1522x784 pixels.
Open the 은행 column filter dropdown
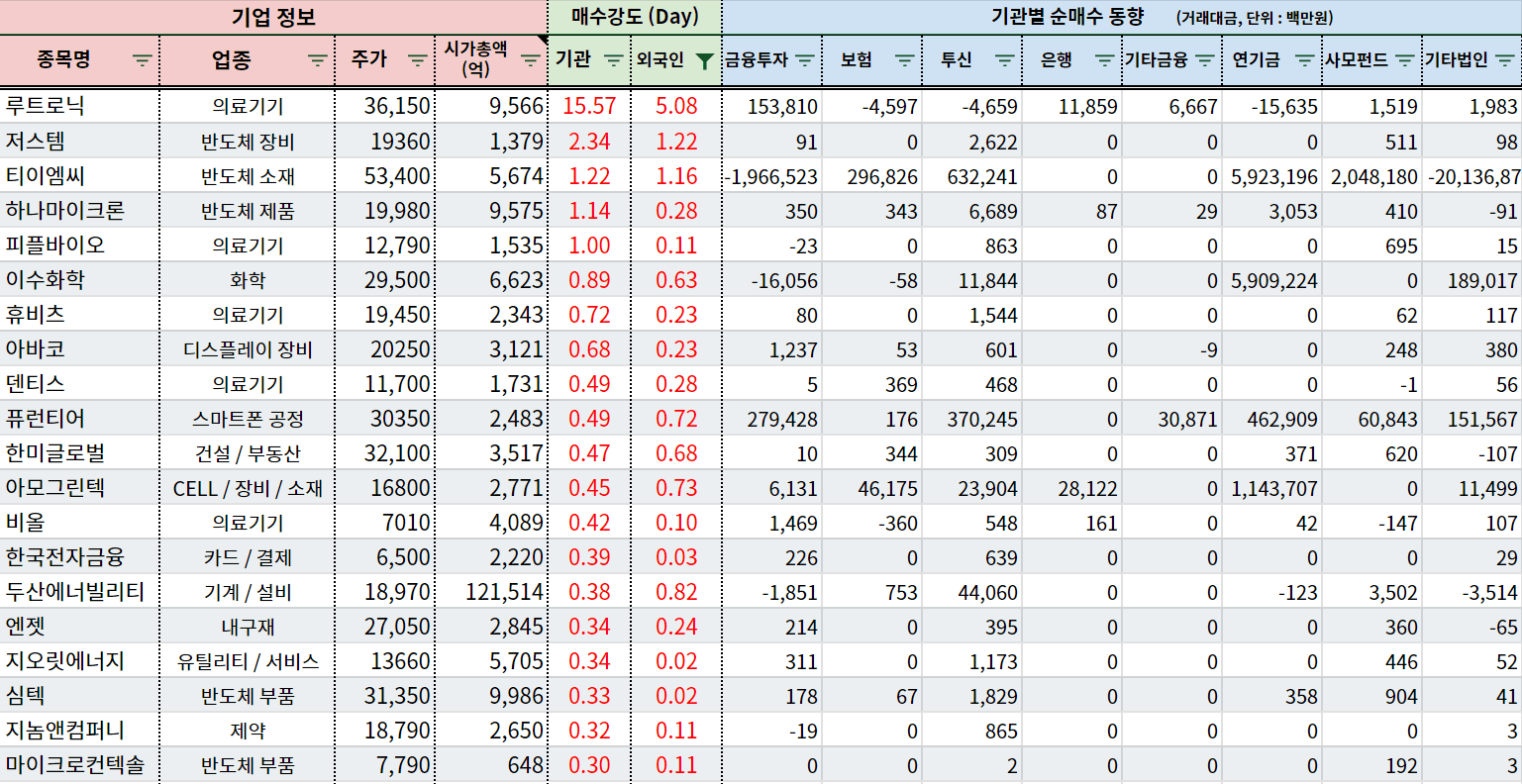(1104, 60)
